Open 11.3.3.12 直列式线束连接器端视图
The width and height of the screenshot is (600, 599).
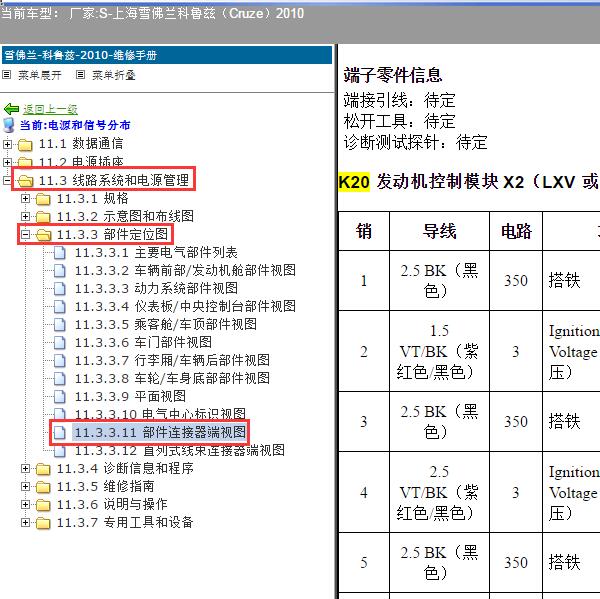point(179,450)
